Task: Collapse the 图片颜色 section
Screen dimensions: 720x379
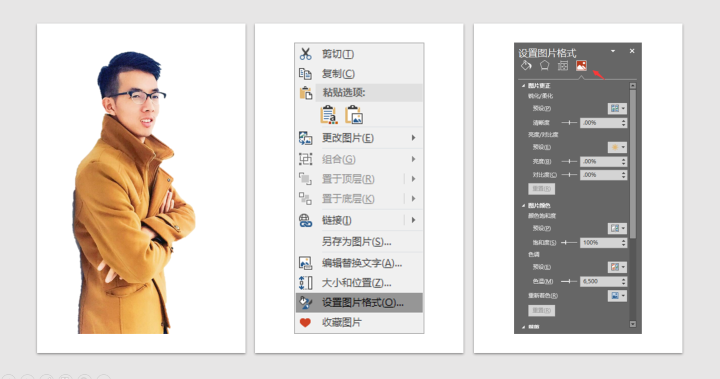Action: pyautogui.click(x=523, y=205)
